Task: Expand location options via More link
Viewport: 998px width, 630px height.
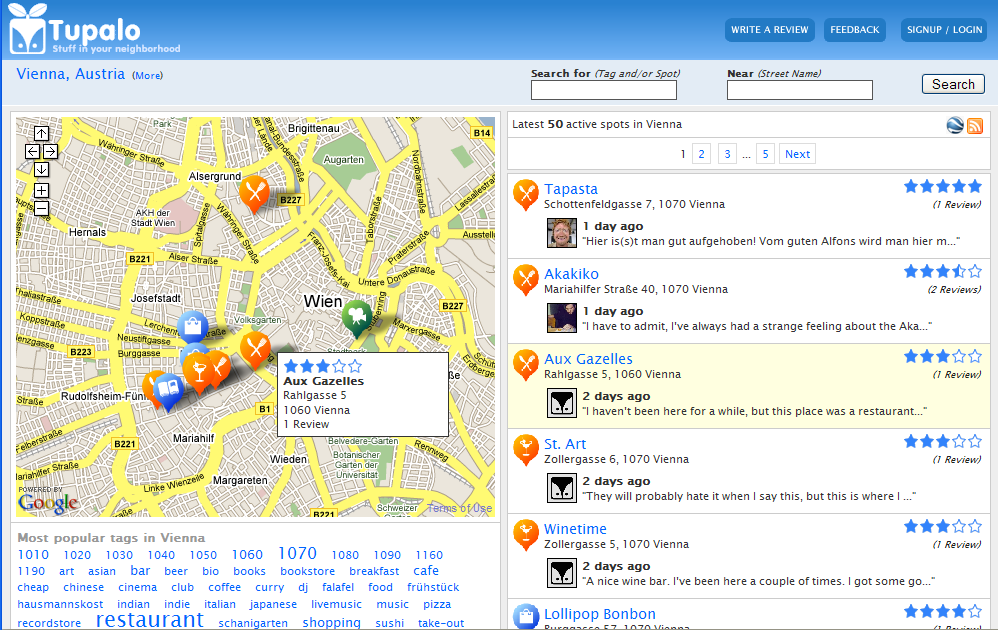Action: pyautogui.click(x=147, y=76)
